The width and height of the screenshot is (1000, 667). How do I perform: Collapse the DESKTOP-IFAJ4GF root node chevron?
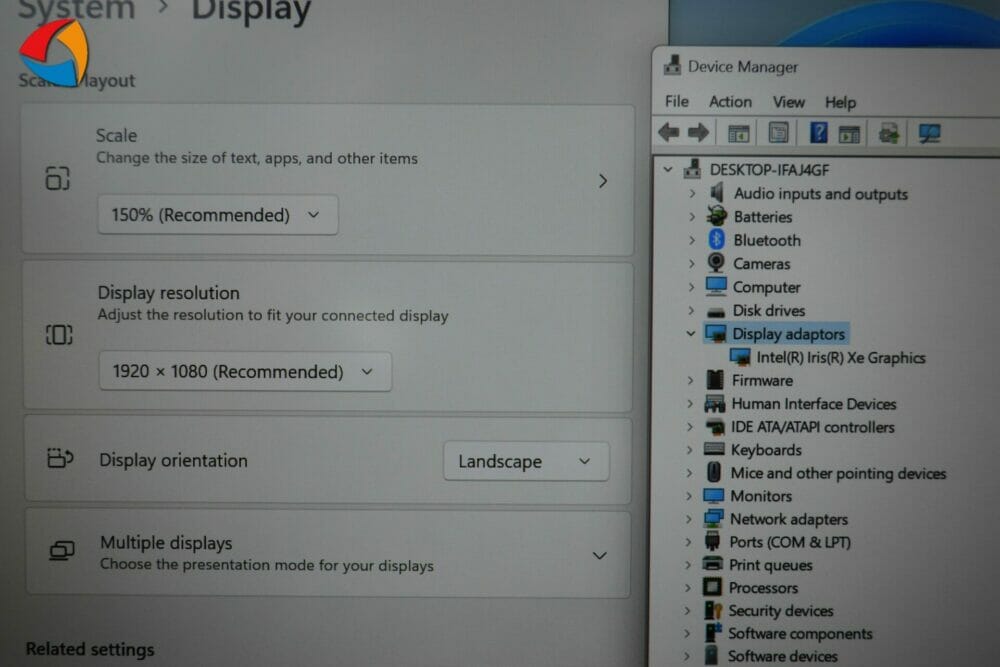coord(668,170)
